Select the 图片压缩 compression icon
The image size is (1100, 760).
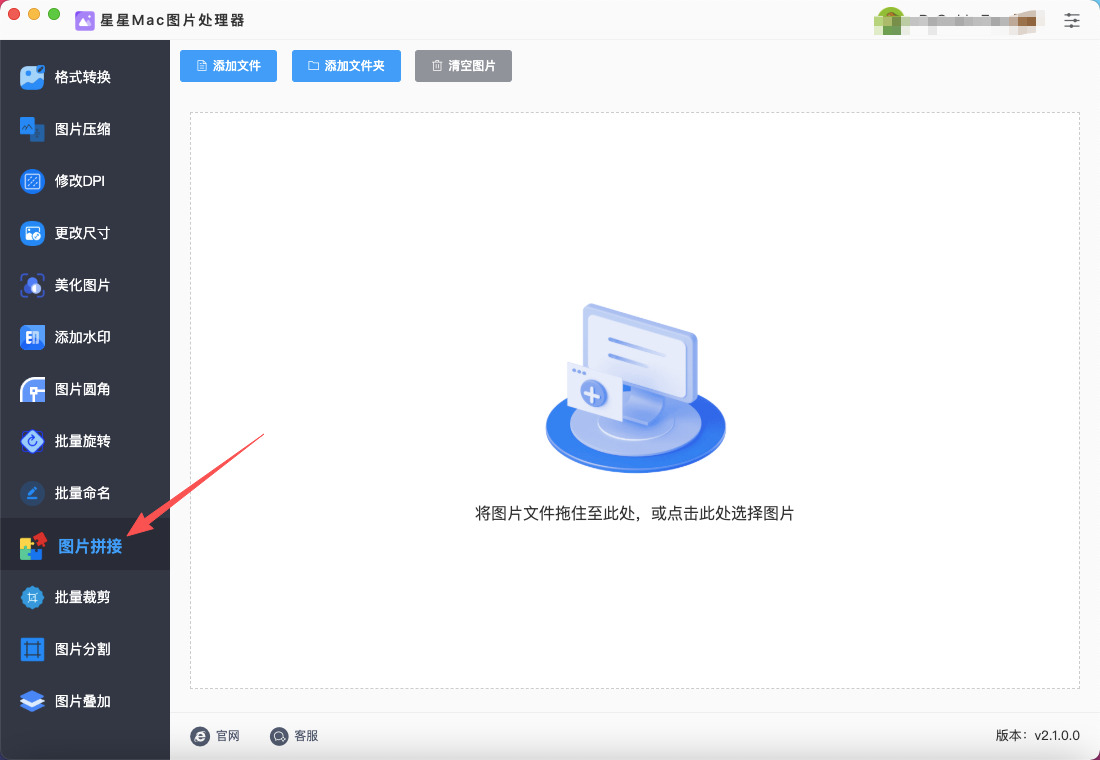point(32,129)
